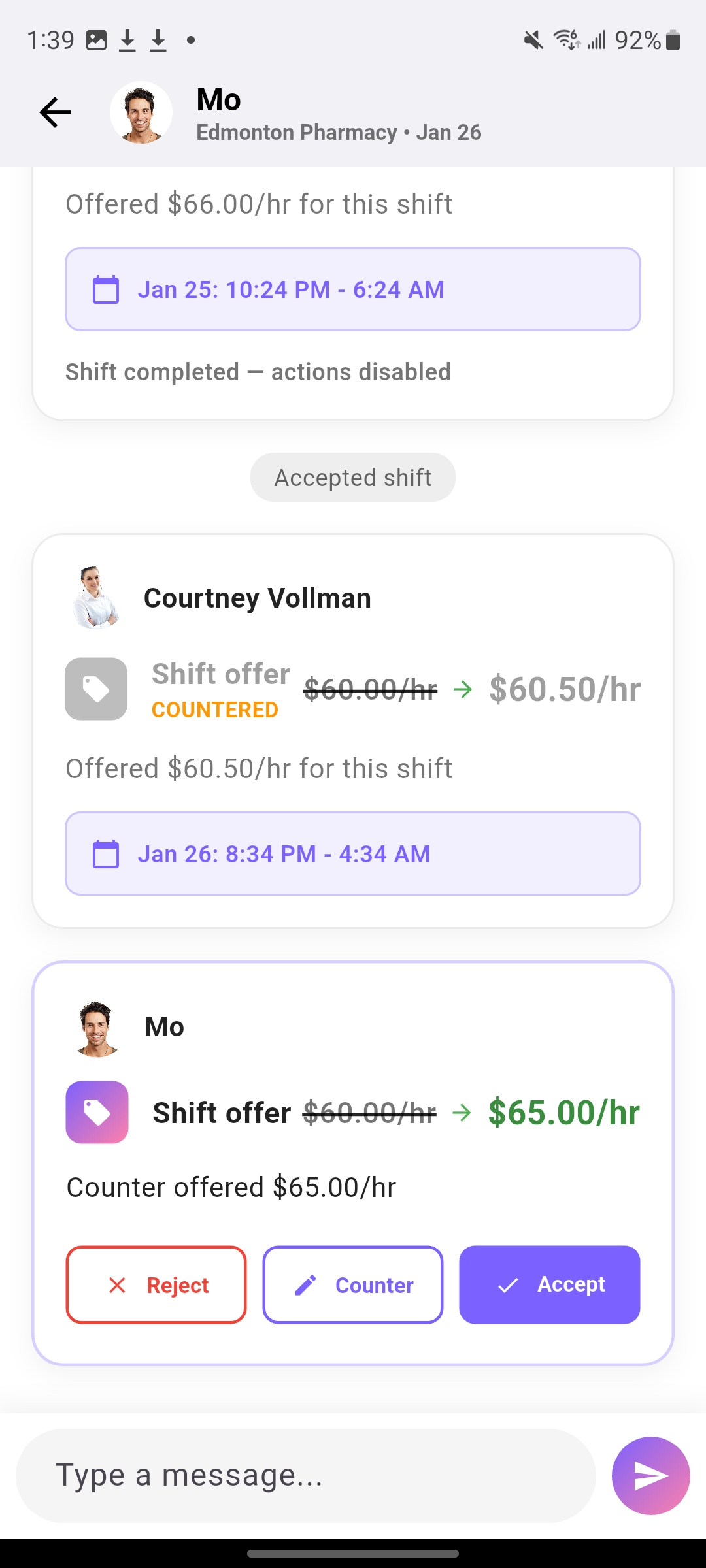The image size is (706, 1568).
Task: Select the Jan 25: 10:24 PM shift time chip
Action: (353, 289)
